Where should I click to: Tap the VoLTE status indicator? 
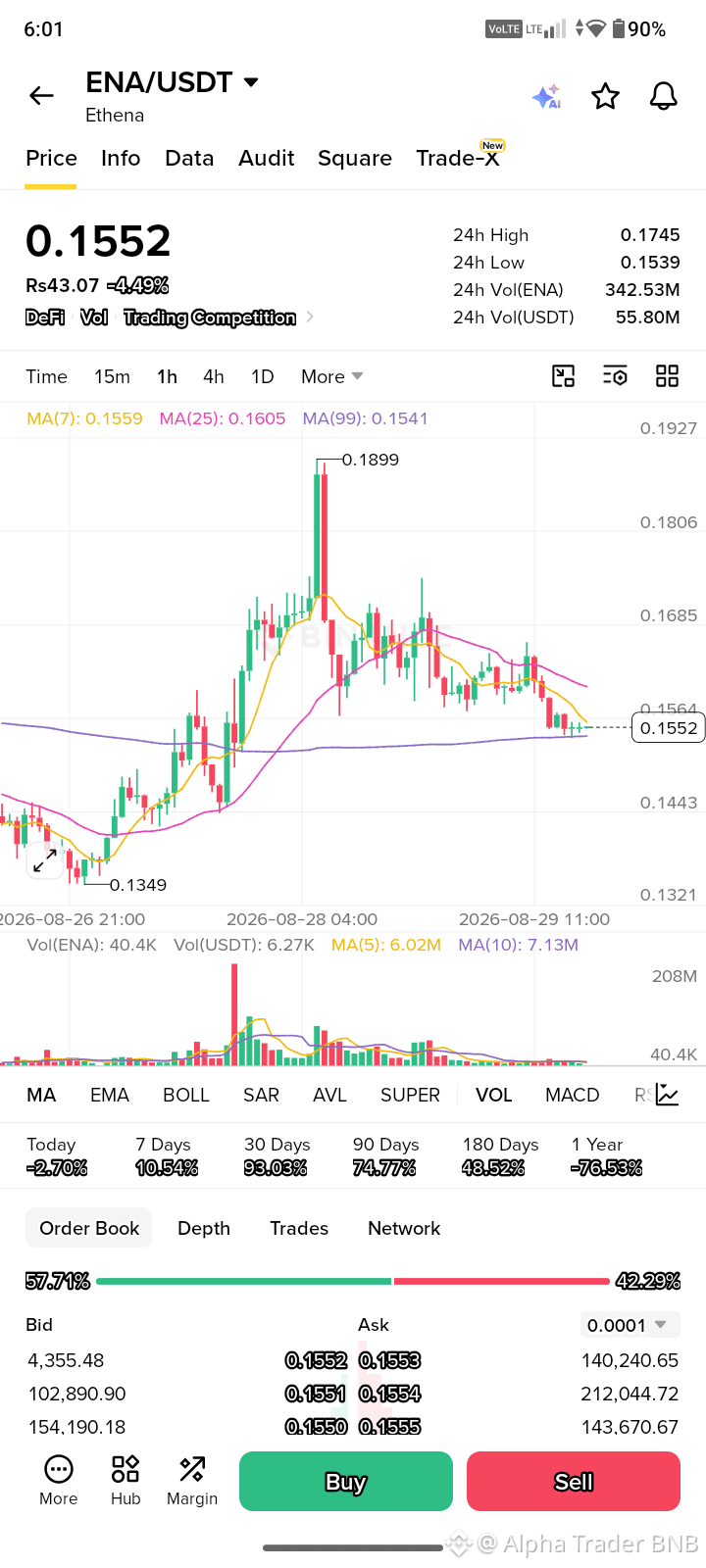[x=504, y=29]
